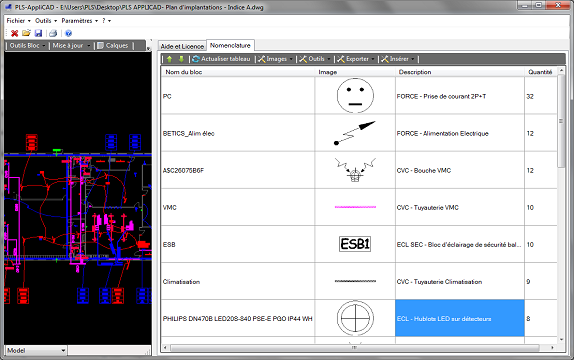Open the Mise à jour button menu
Viewport: 574px width, 360px height.
71,46
